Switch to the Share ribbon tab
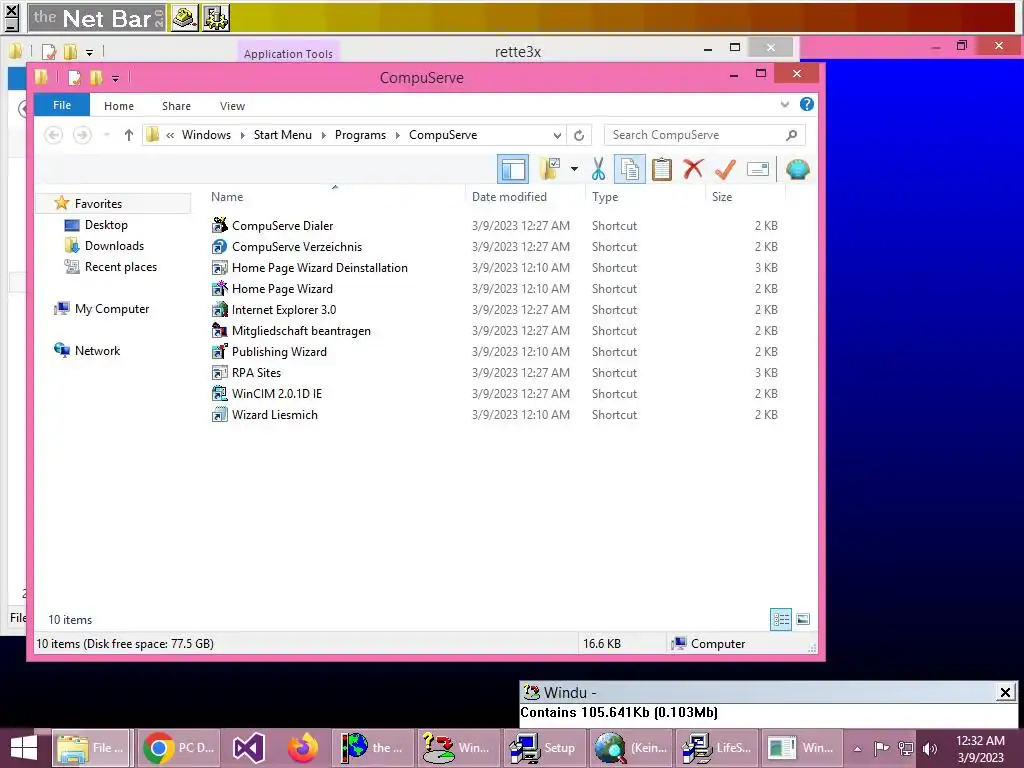This screenshot has height=768, width=1024. tap(176, 106)
